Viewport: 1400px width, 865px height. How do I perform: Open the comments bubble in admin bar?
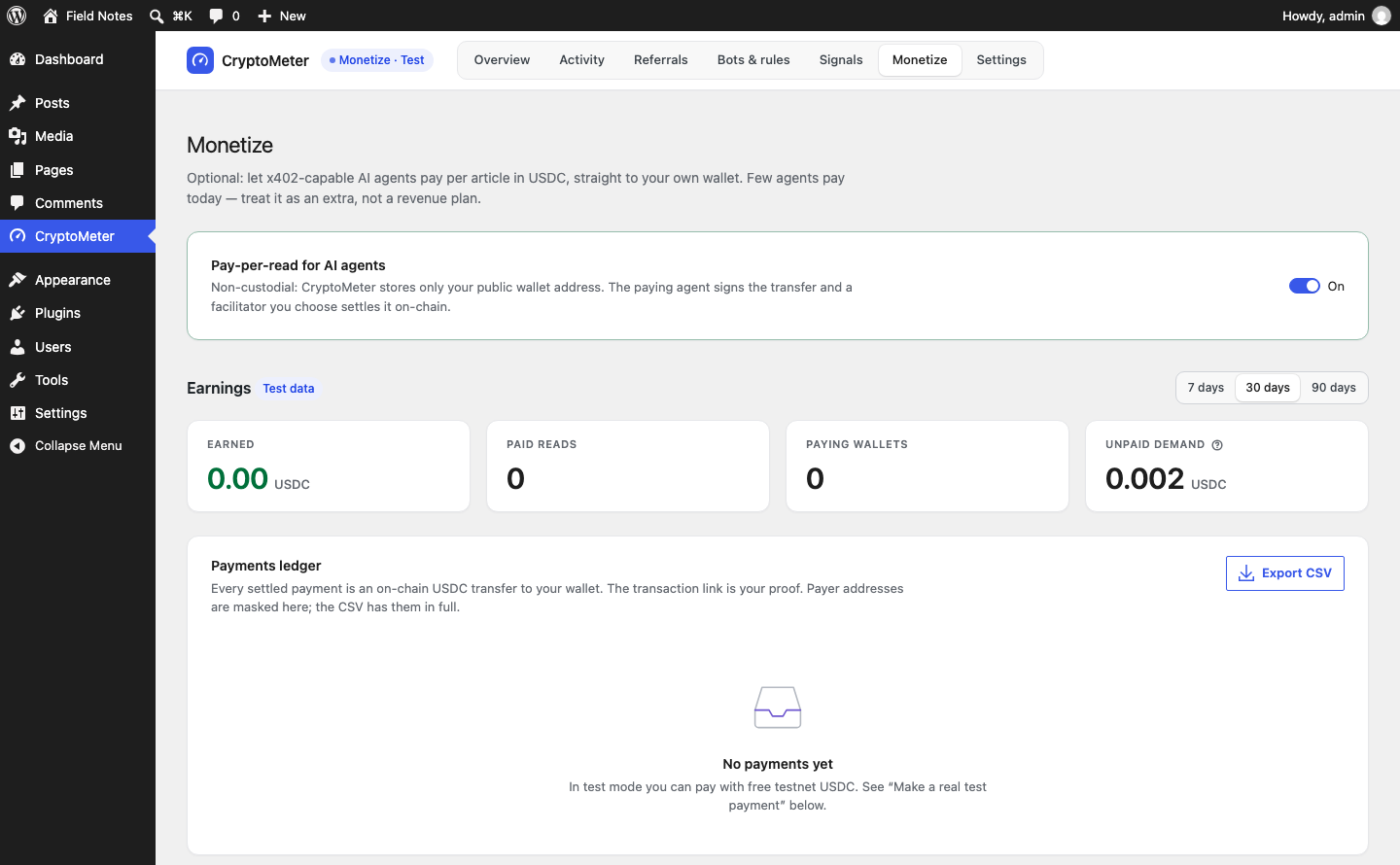tap(216, 16)
